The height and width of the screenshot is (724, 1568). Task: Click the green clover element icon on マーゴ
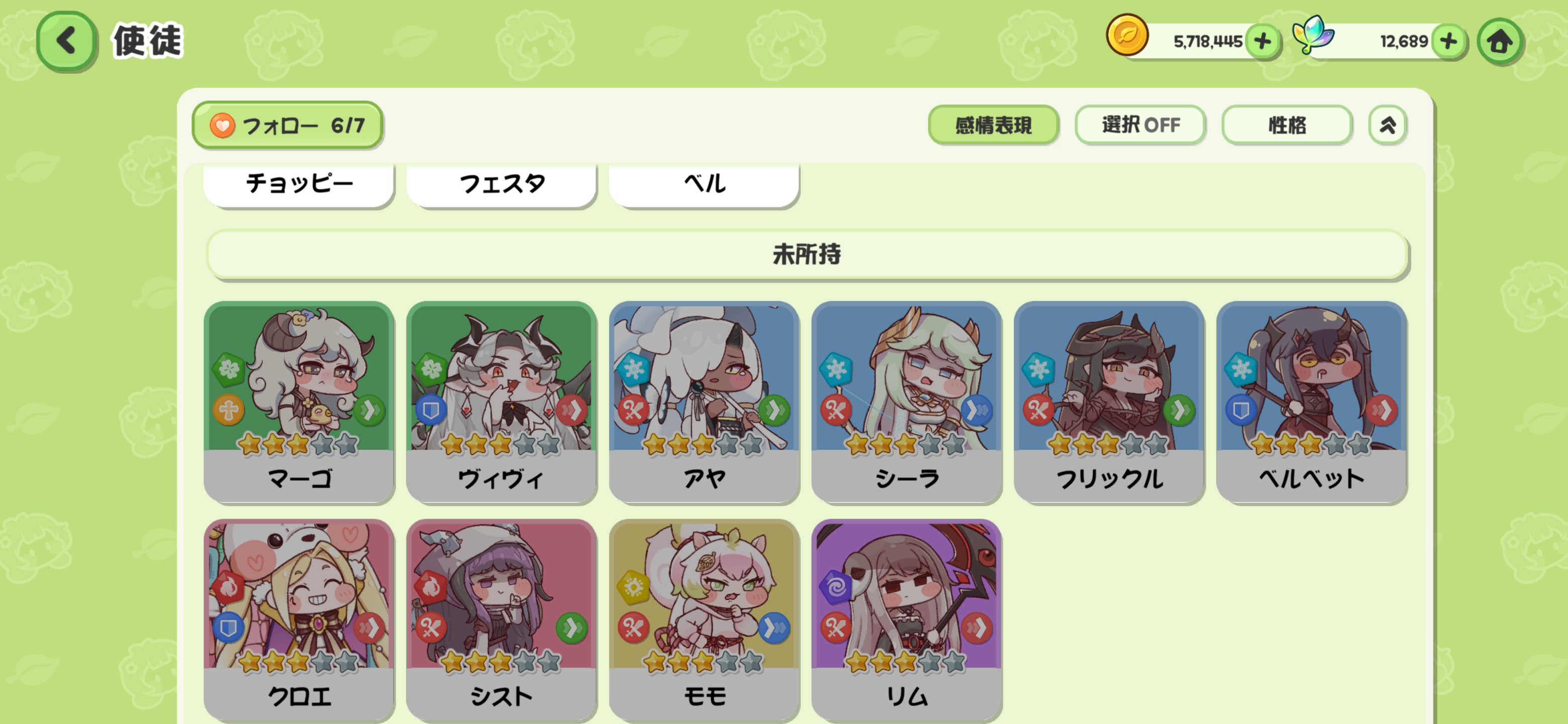[229, 369]
